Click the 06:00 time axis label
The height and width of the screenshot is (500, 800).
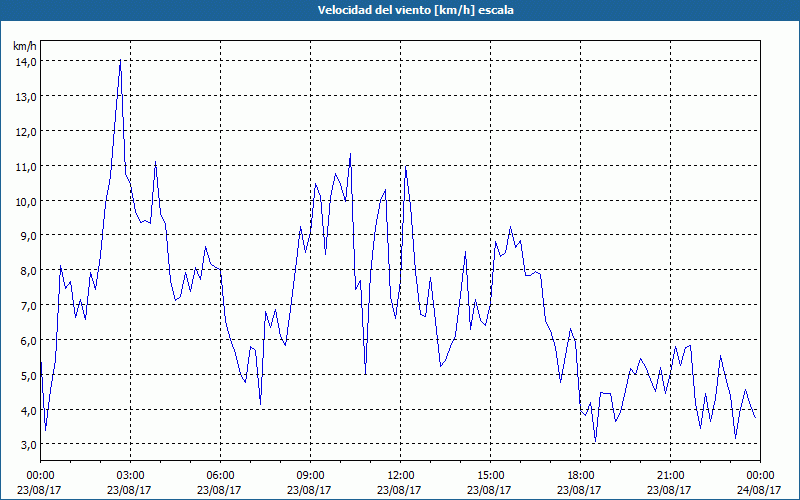pos(220,476)
